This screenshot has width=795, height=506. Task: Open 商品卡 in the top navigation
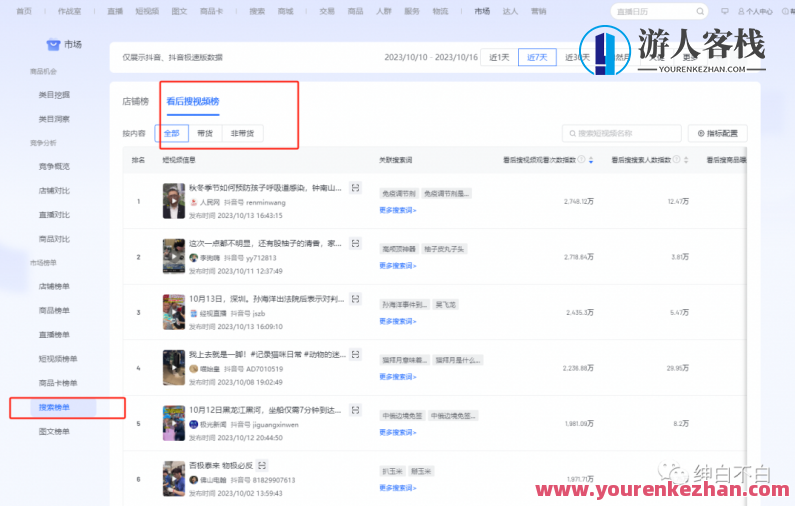click(211, 11)
